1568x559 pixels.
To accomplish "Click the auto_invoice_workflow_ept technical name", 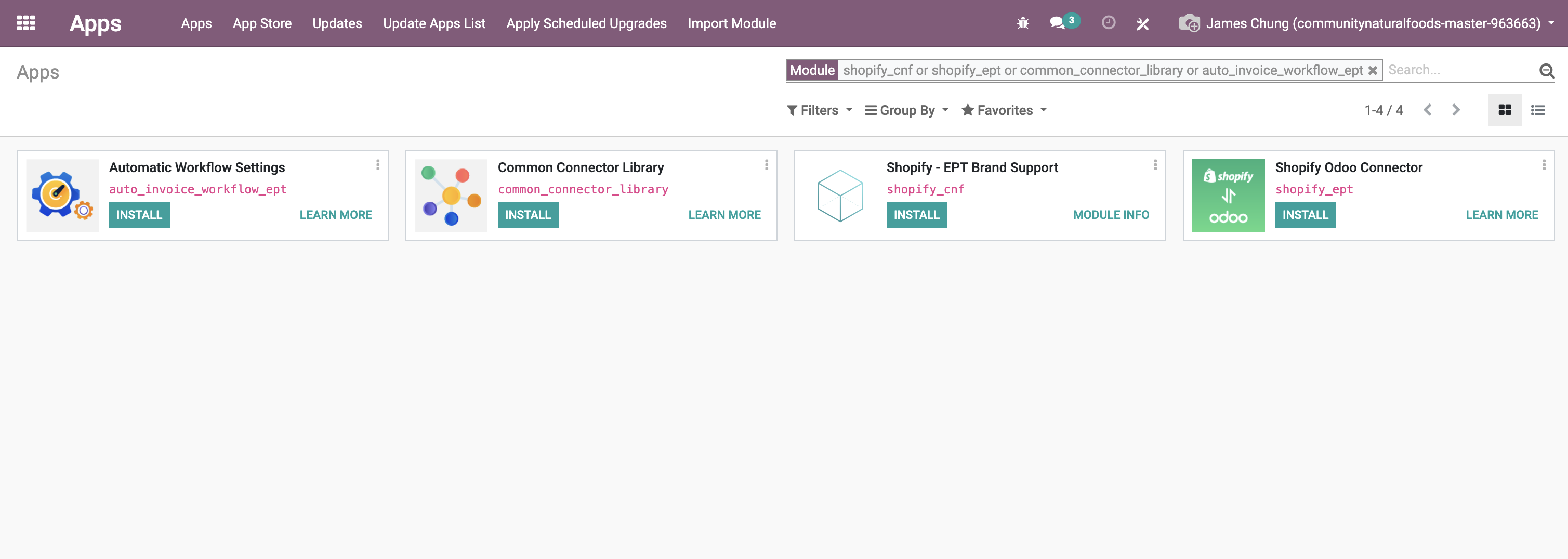I will (x=198, y=189).
